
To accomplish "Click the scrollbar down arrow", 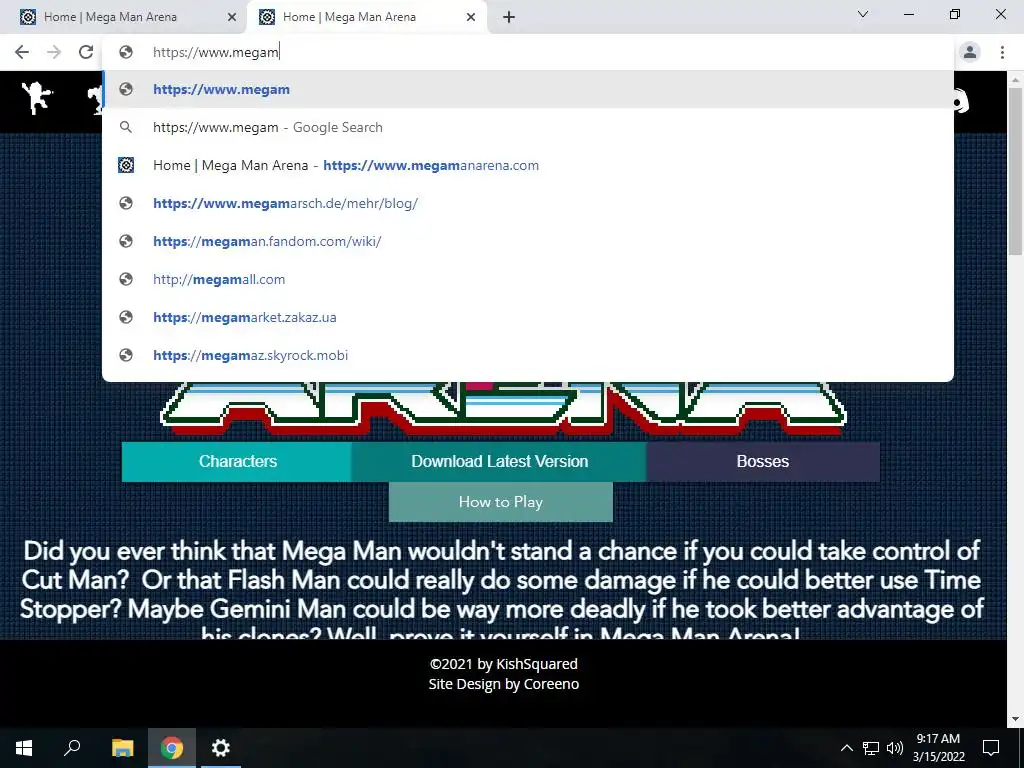I will 1015,719.
